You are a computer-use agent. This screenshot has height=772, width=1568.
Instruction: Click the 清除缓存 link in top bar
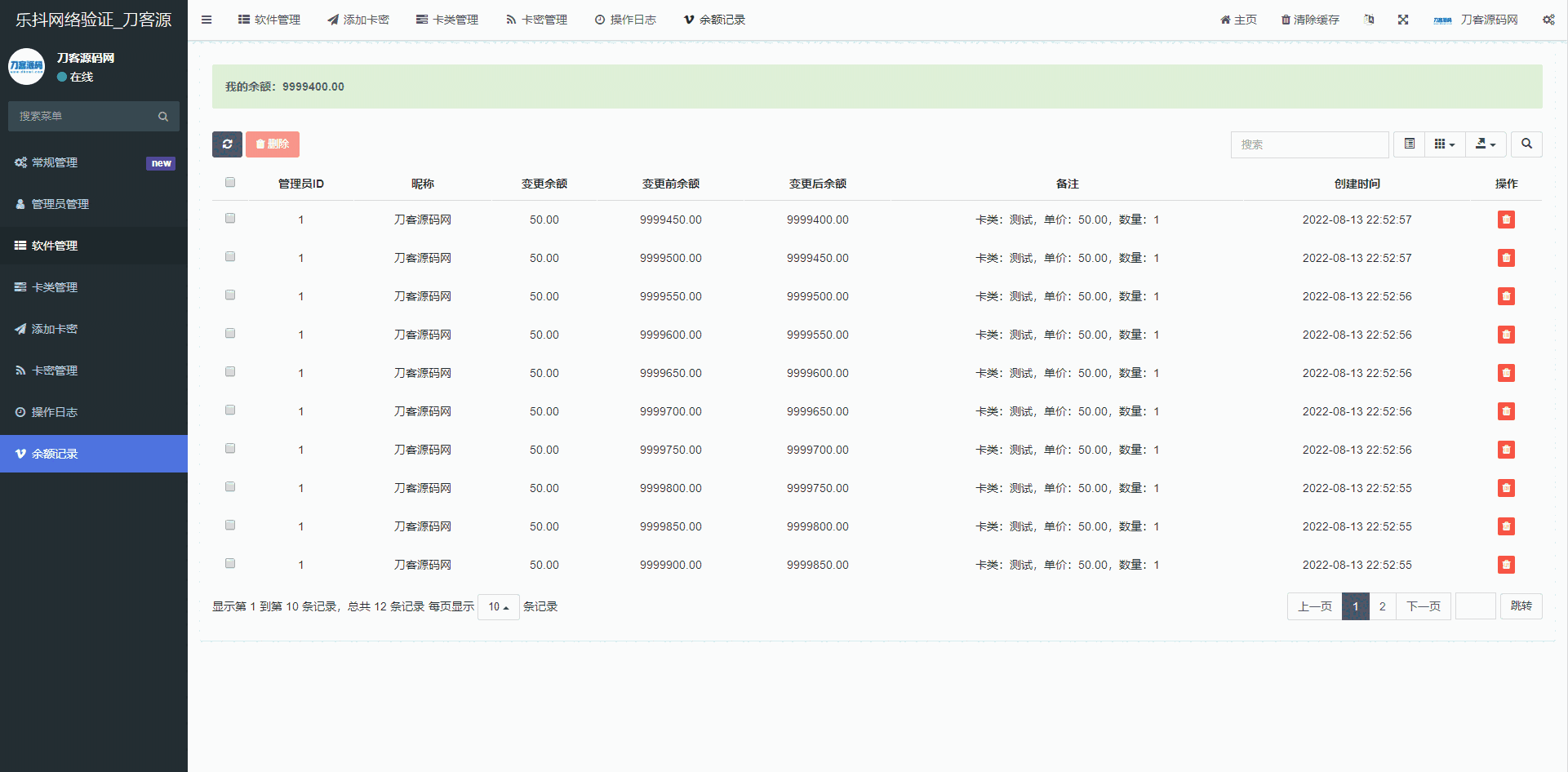pos(1310,20)
